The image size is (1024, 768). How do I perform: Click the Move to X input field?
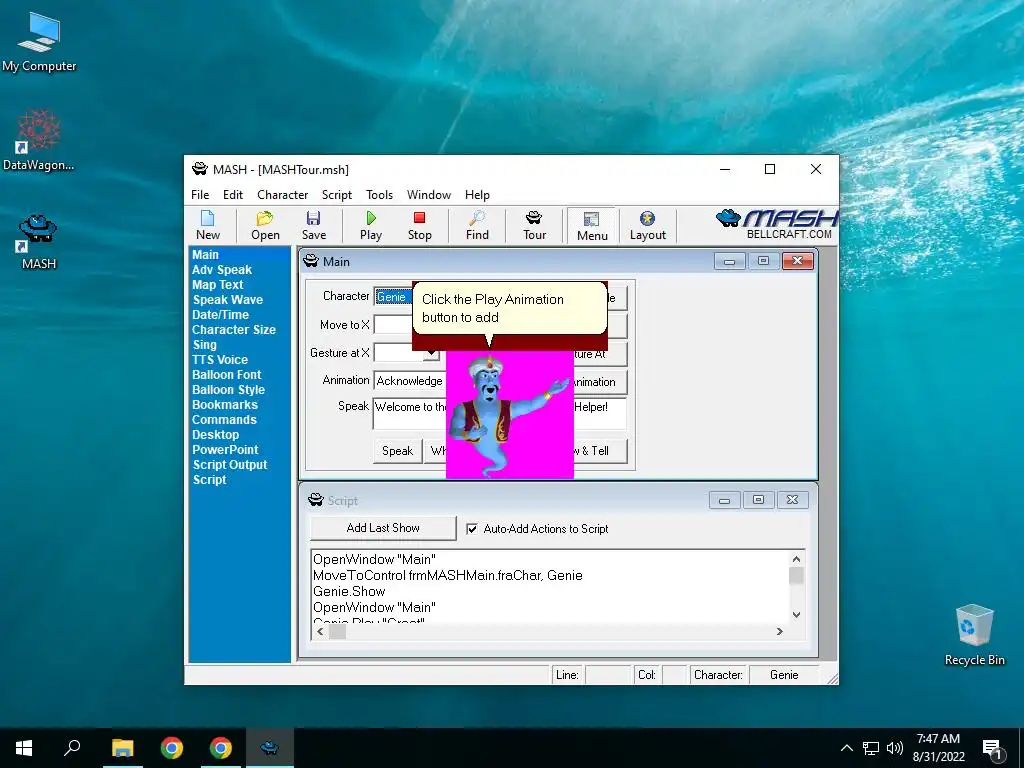click(394, 325)
